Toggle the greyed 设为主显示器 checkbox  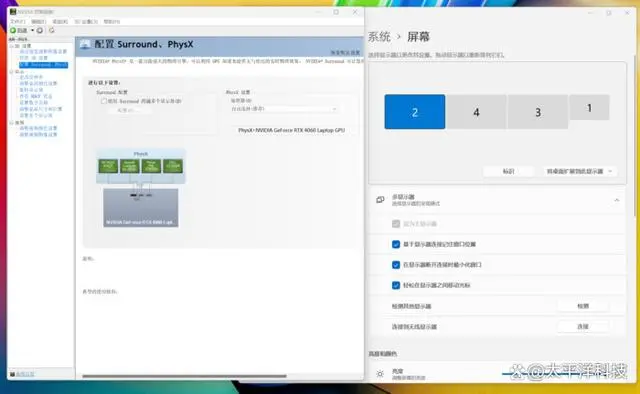(396, 224)
